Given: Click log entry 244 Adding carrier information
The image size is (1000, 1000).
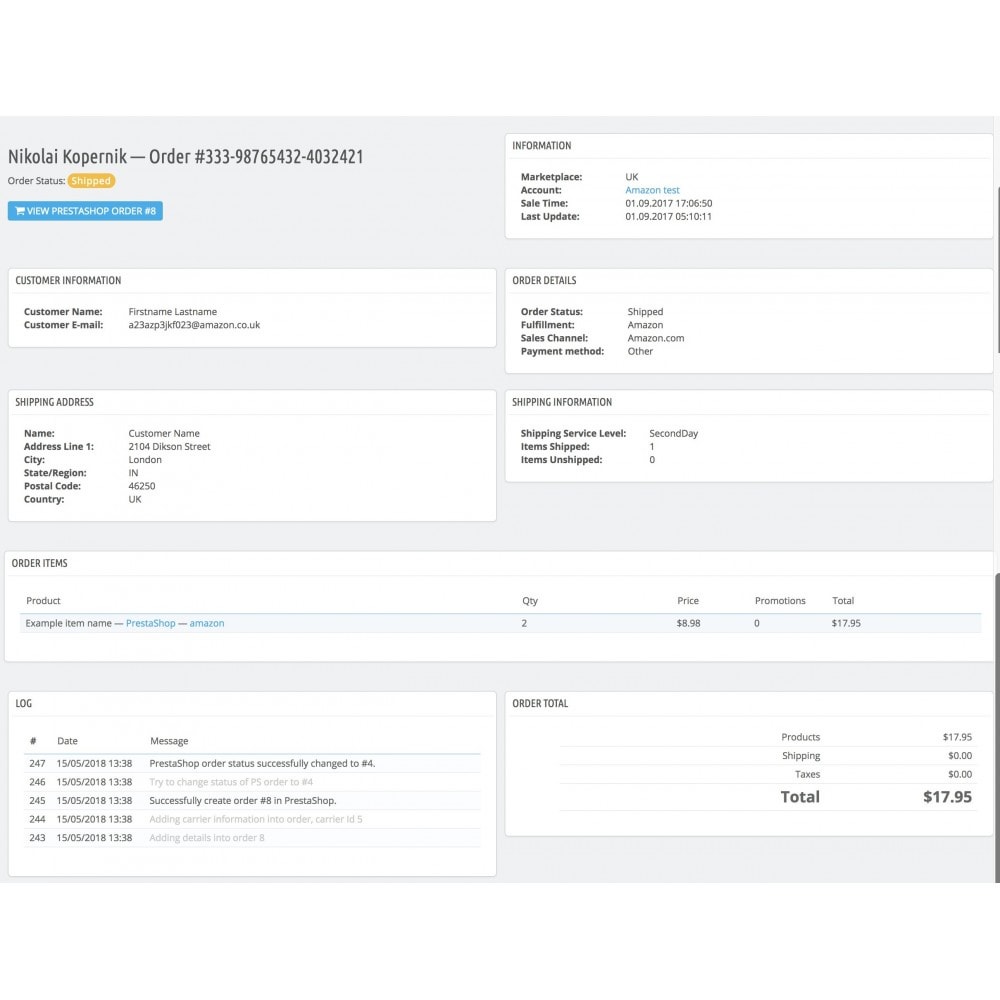Looking at the screenshot, I should click(256, 819).
